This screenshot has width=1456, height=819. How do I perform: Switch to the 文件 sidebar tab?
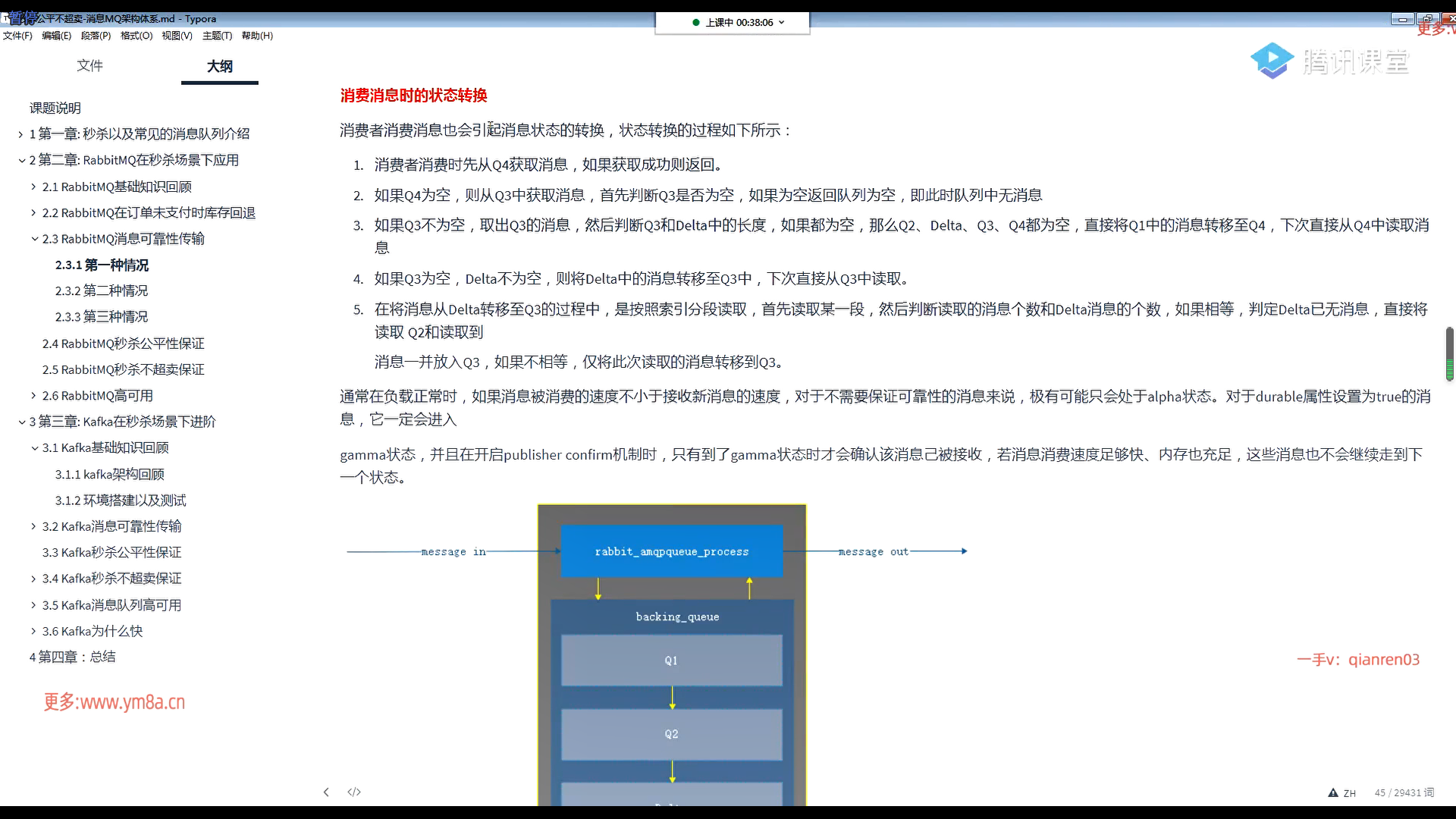click(89, 66)
